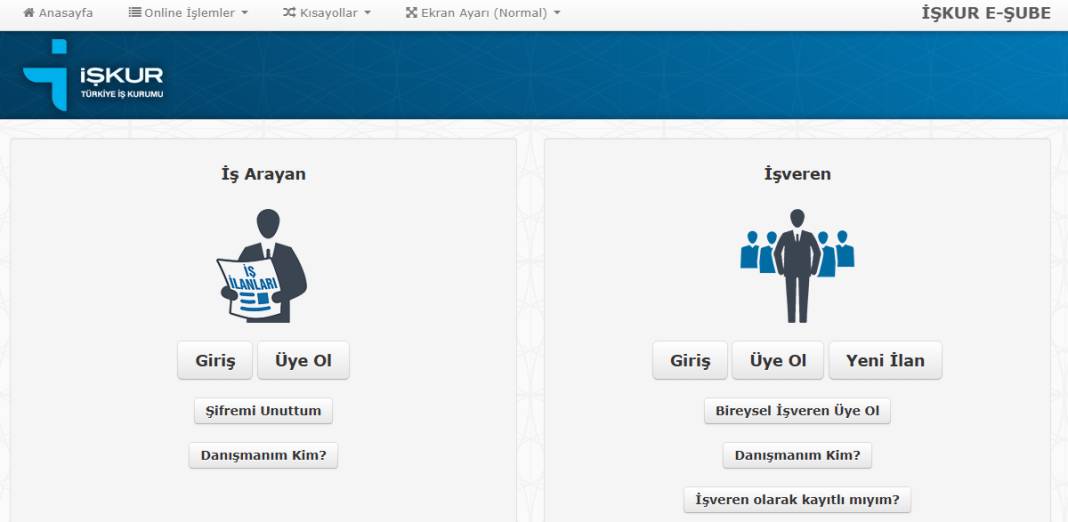This screenshot has height=522, width=1068.
Task: Click the İş Arayan heading
Action: tap(264, 174)
